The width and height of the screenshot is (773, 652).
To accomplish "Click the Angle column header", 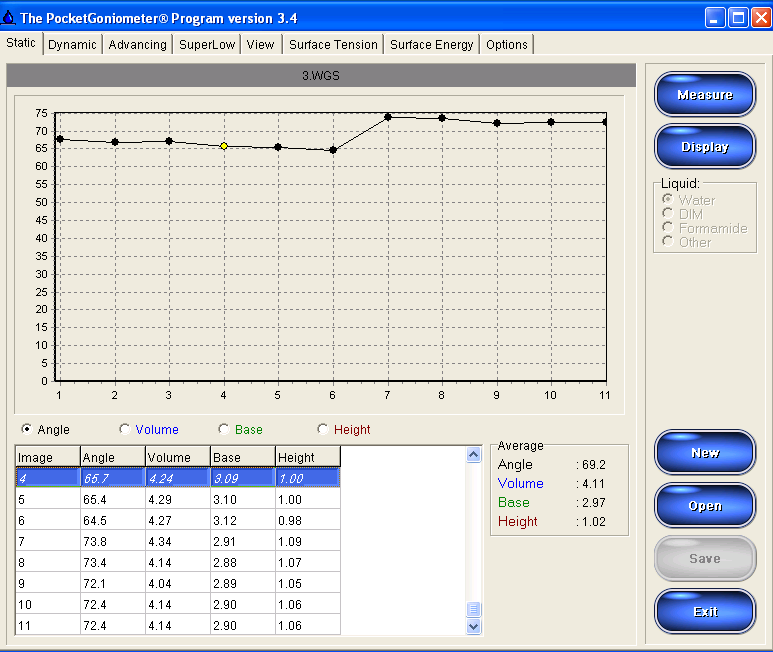I will coord(113,457).
